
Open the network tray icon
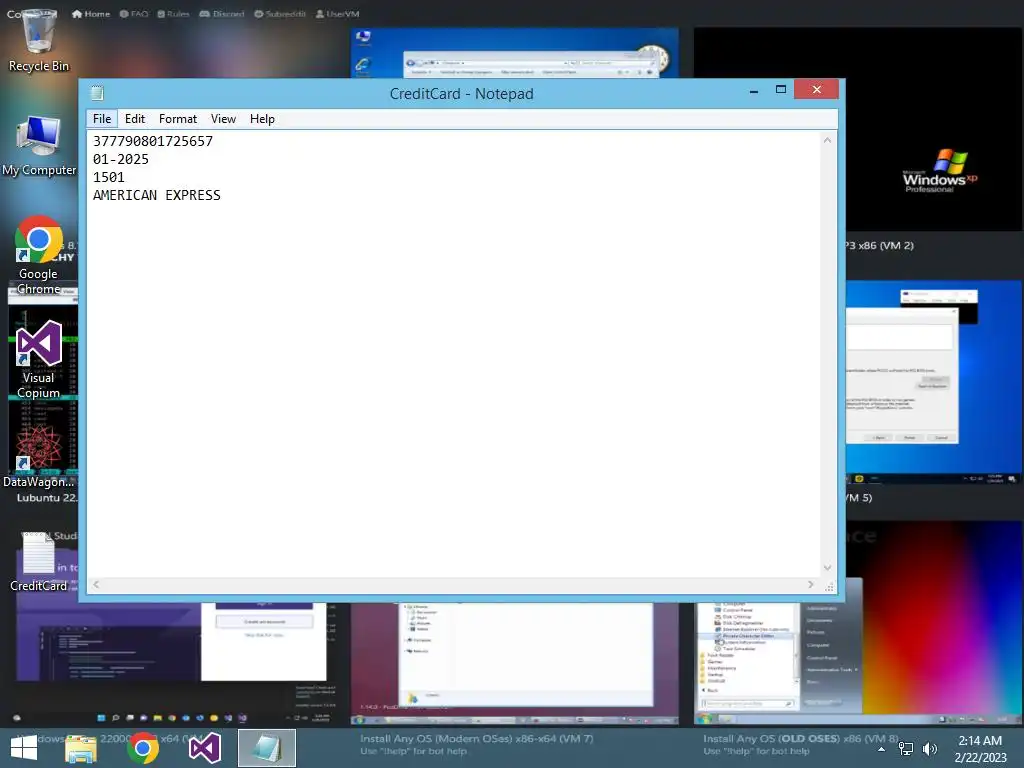906,748
